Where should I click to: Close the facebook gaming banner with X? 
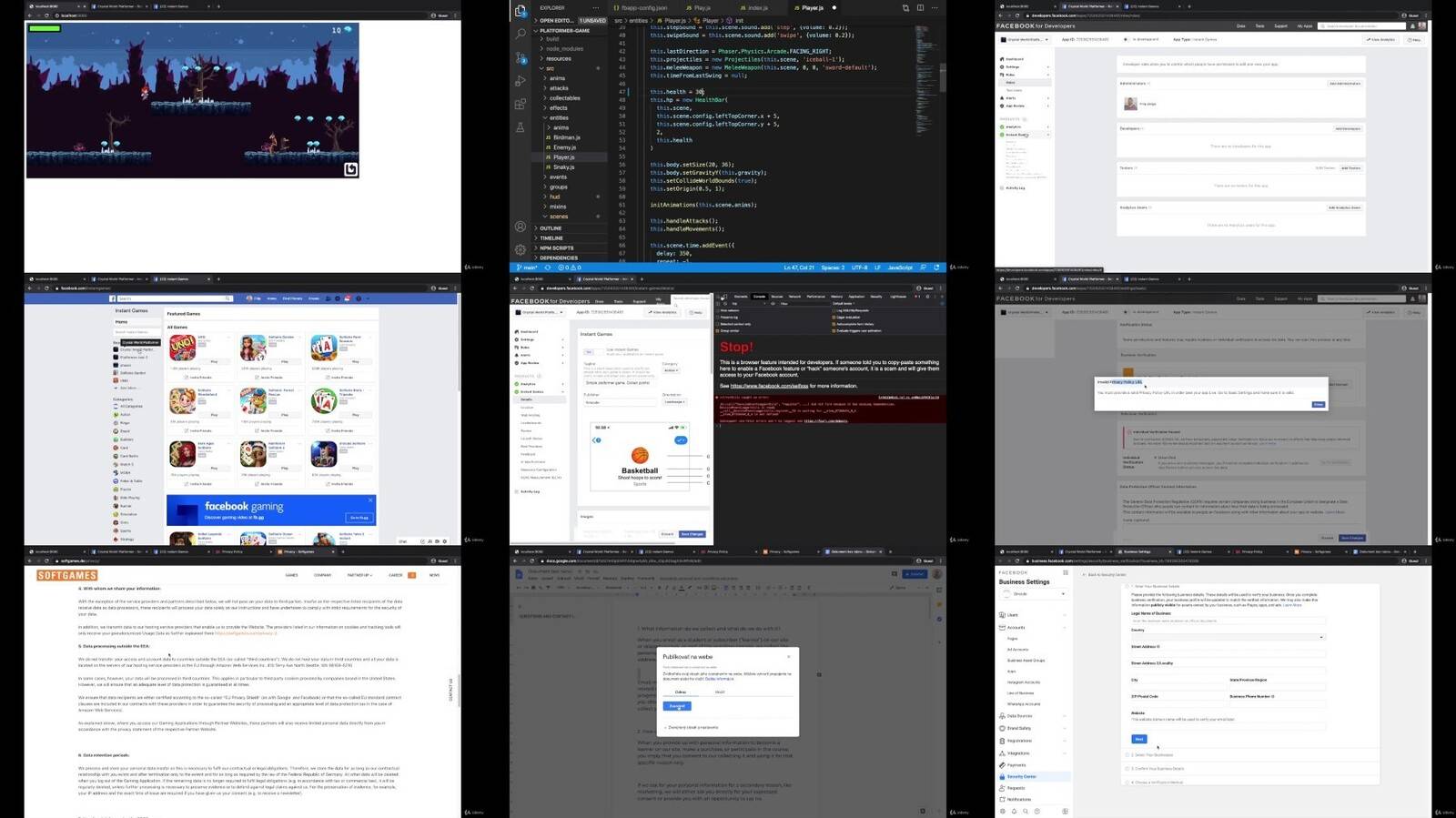point(370,500)
